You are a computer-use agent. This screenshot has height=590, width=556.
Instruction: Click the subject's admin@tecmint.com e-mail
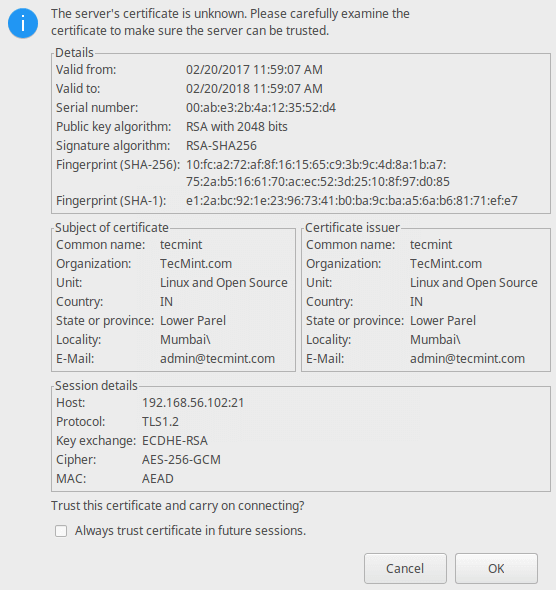(217, 359)
